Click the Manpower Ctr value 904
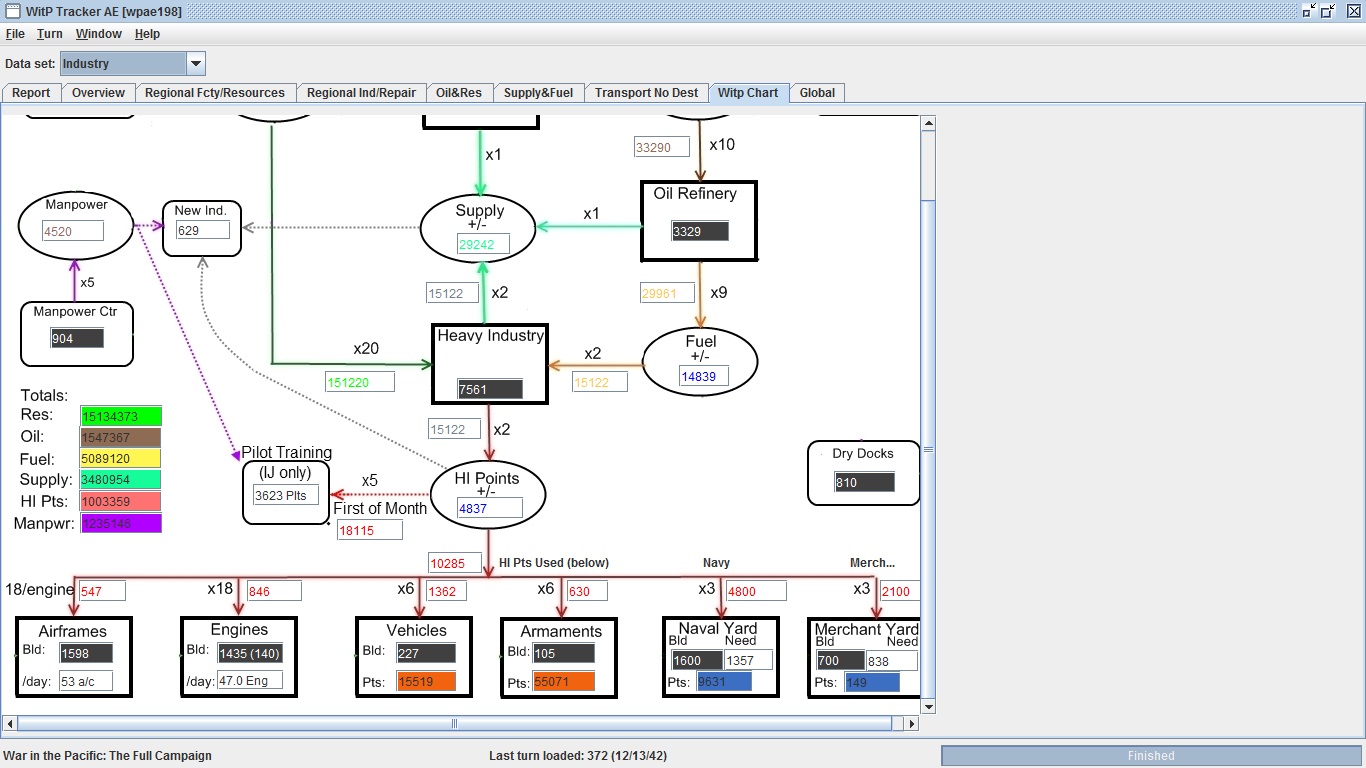Screen dimensions: 1366x768 click(77, 339)
